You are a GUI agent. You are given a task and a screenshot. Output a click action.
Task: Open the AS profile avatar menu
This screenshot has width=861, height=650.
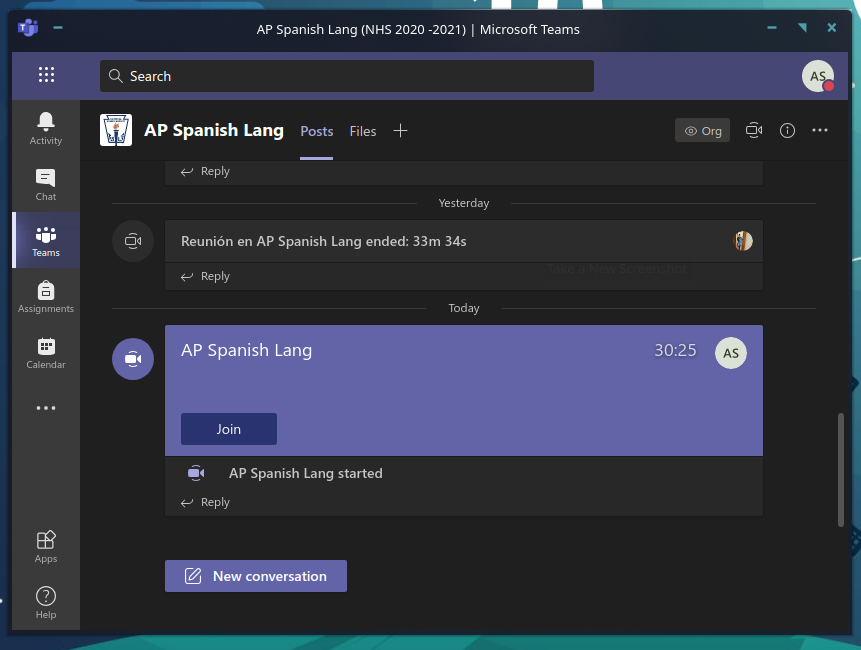[818, 76]
